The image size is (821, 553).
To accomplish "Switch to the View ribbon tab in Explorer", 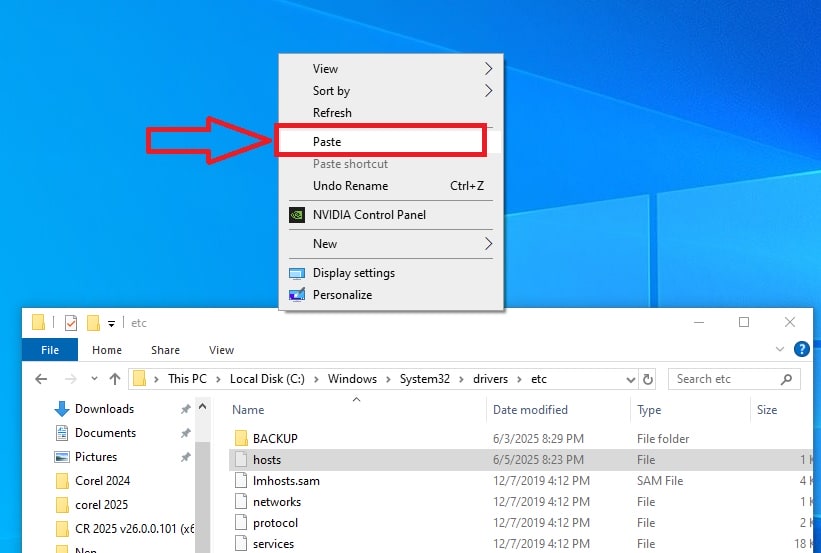I will coord(221,350).
